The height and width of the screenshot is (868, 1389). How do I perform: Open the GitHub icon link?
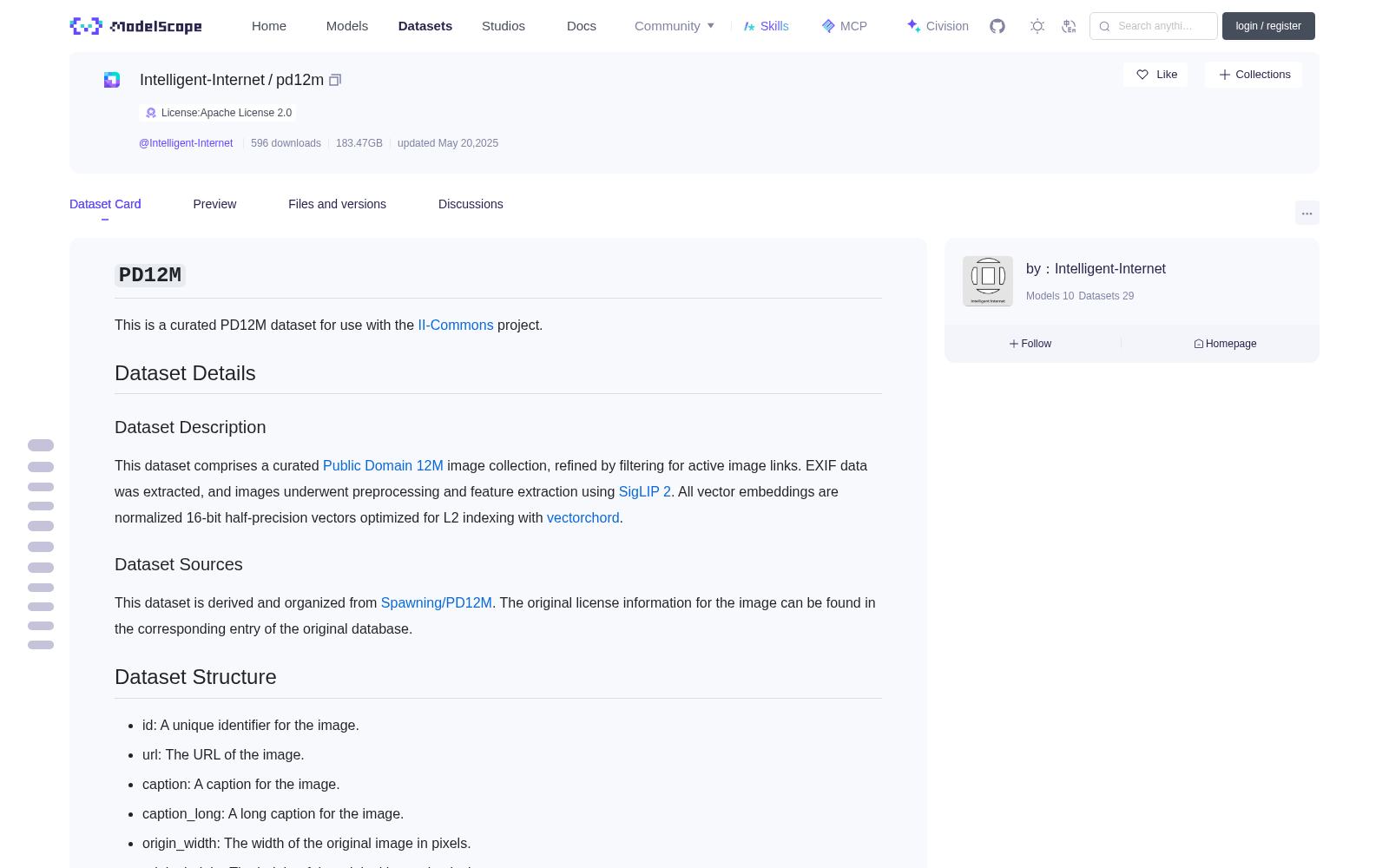tap(997, 26)
